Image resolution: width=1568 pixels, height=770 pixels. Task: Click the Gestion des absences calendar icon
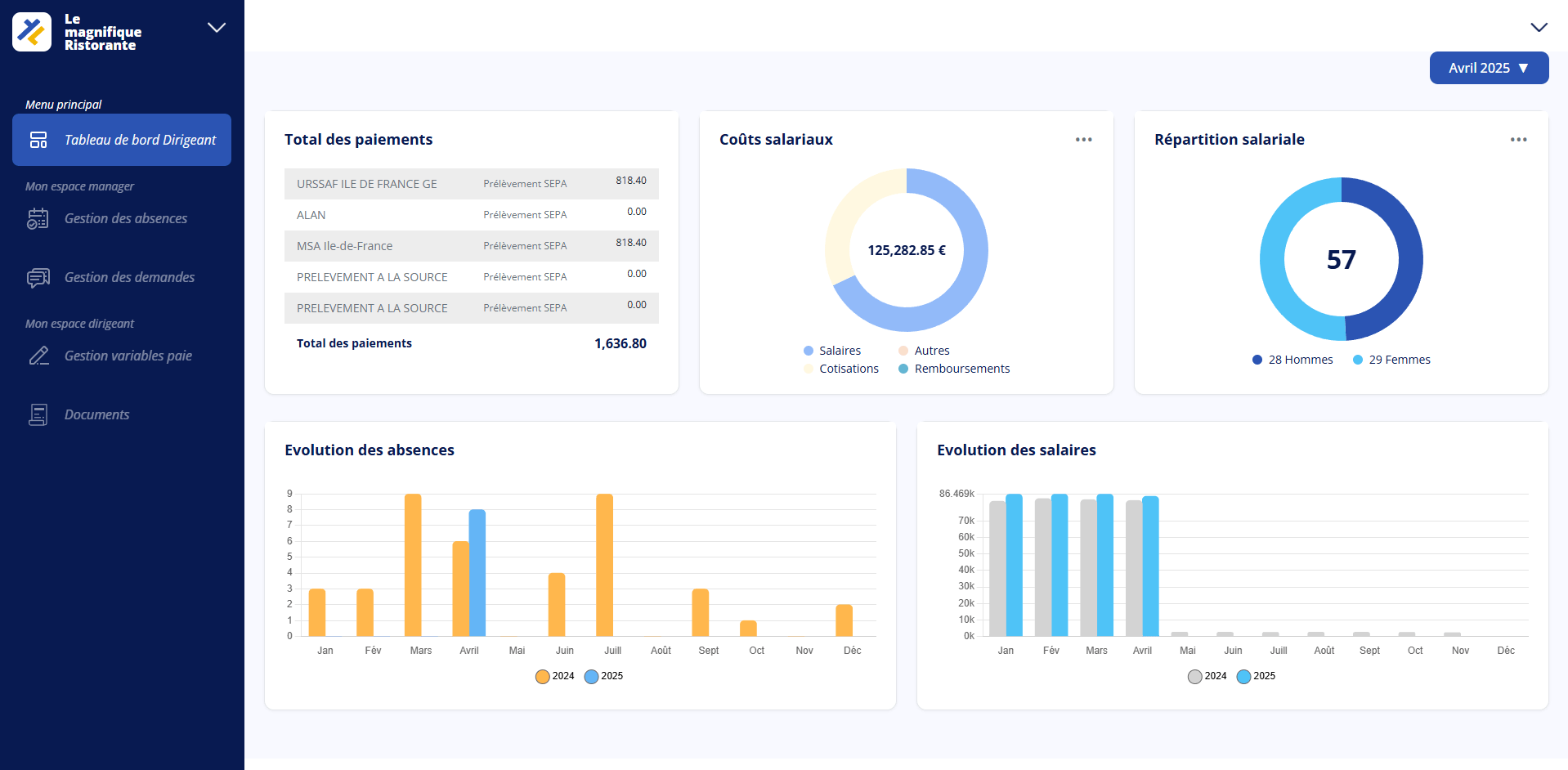tap(38, 218)
